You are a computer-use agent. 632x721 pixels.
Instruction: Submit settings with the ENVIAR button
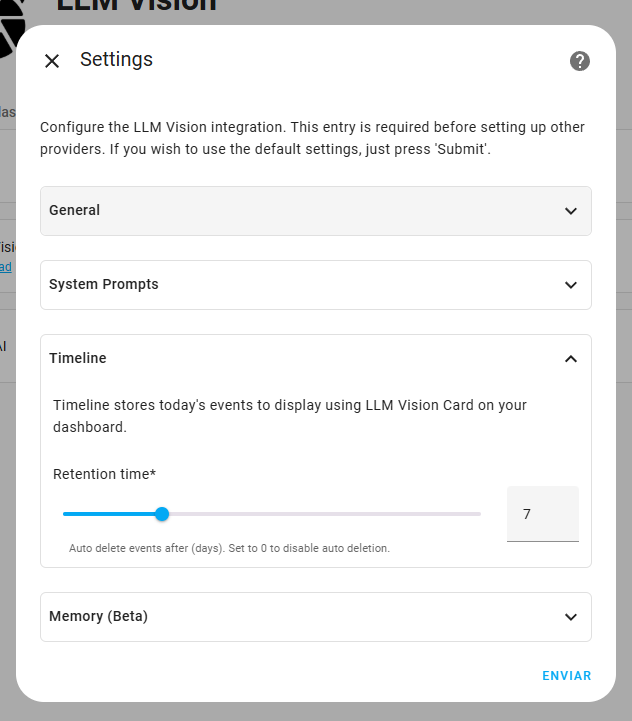pos(567,675)
